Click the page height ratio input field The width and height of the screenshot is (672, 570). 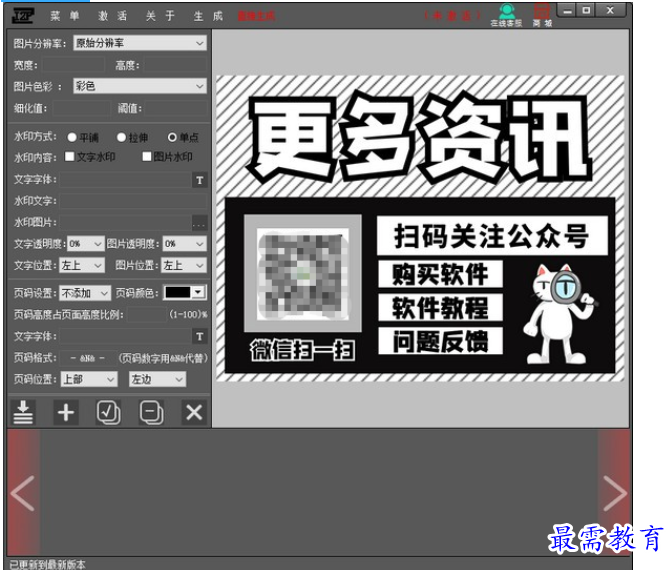click(147, 315)
